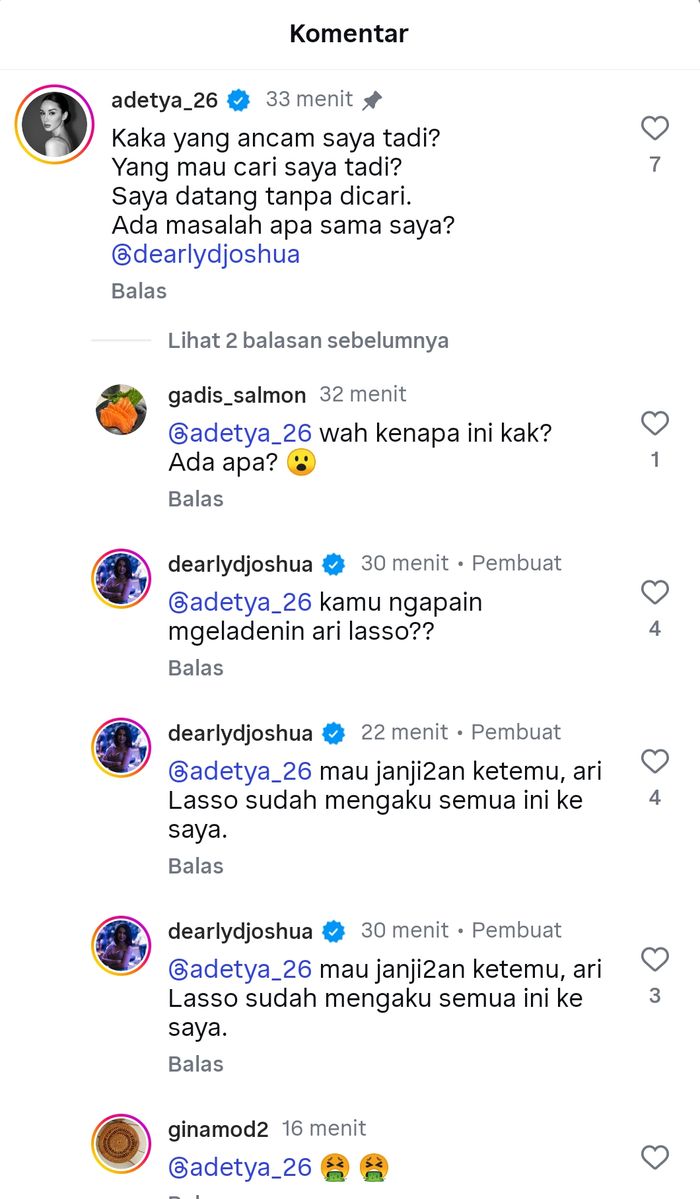This screenshot has height=1199, width=700.
Task: Click the @adetya_26 mention in gadis_salmon's comment
Action: 240,433
